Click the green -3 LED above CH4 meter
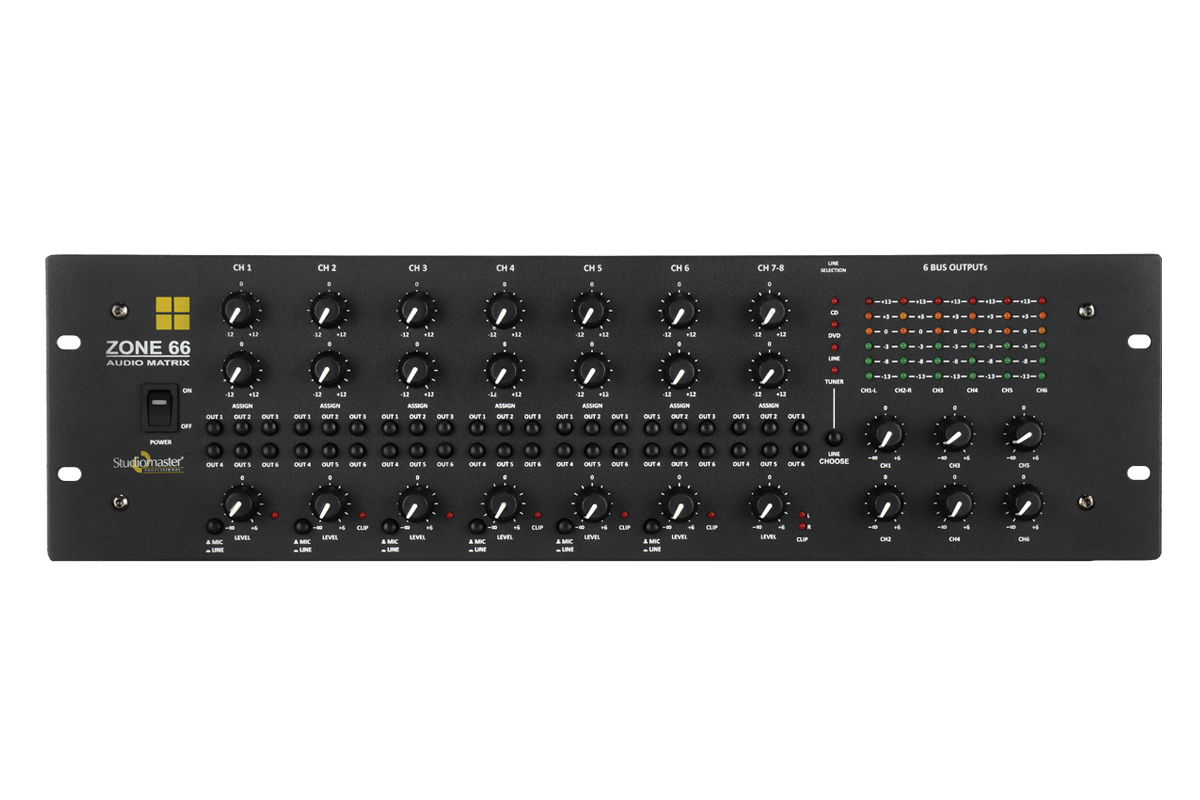Image resolution: width=1200 pixels, height=800 pixels. [973, 346]
